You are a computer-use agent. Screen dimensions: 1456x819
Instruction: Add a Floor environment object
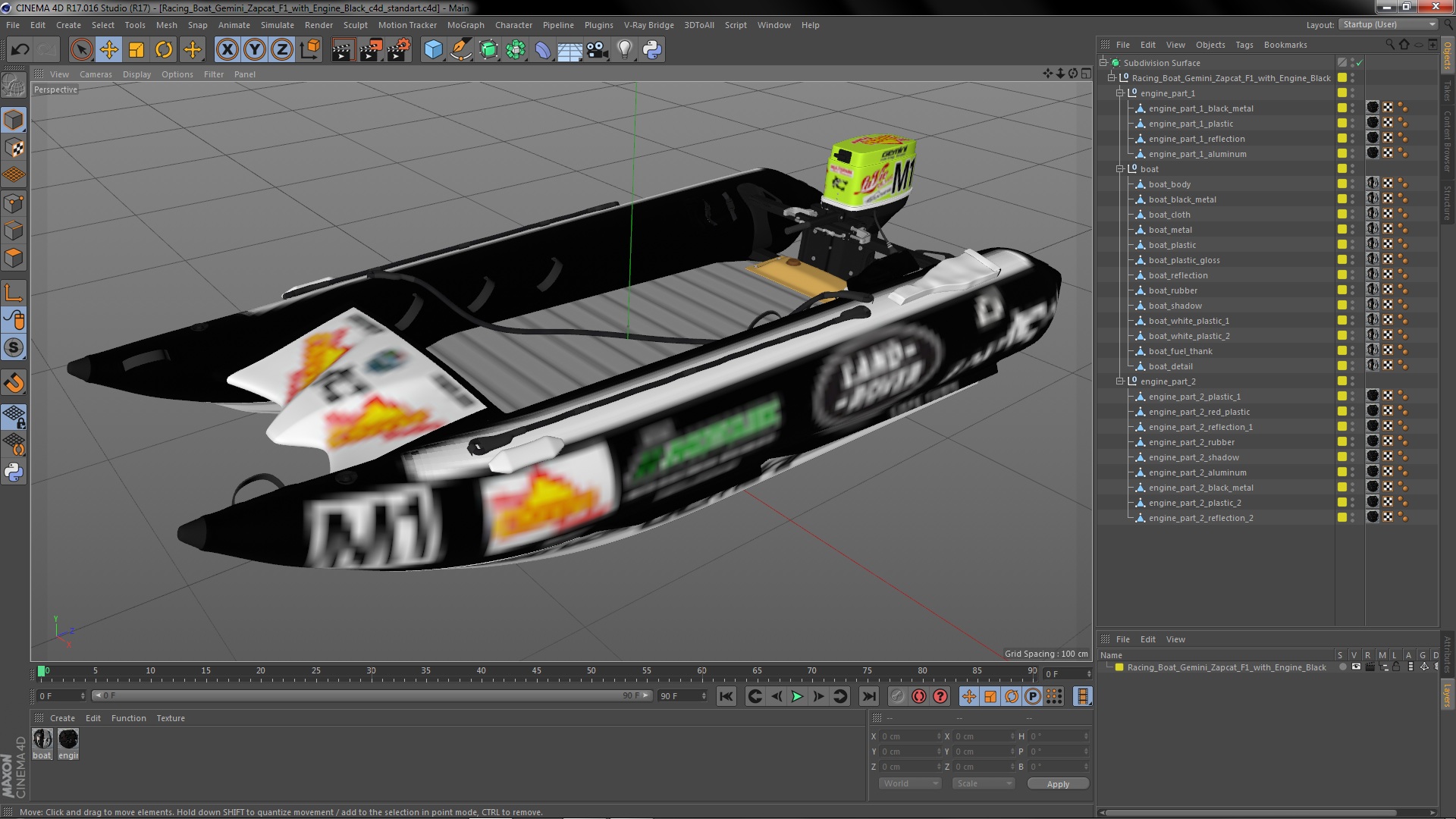coord(570,50)
